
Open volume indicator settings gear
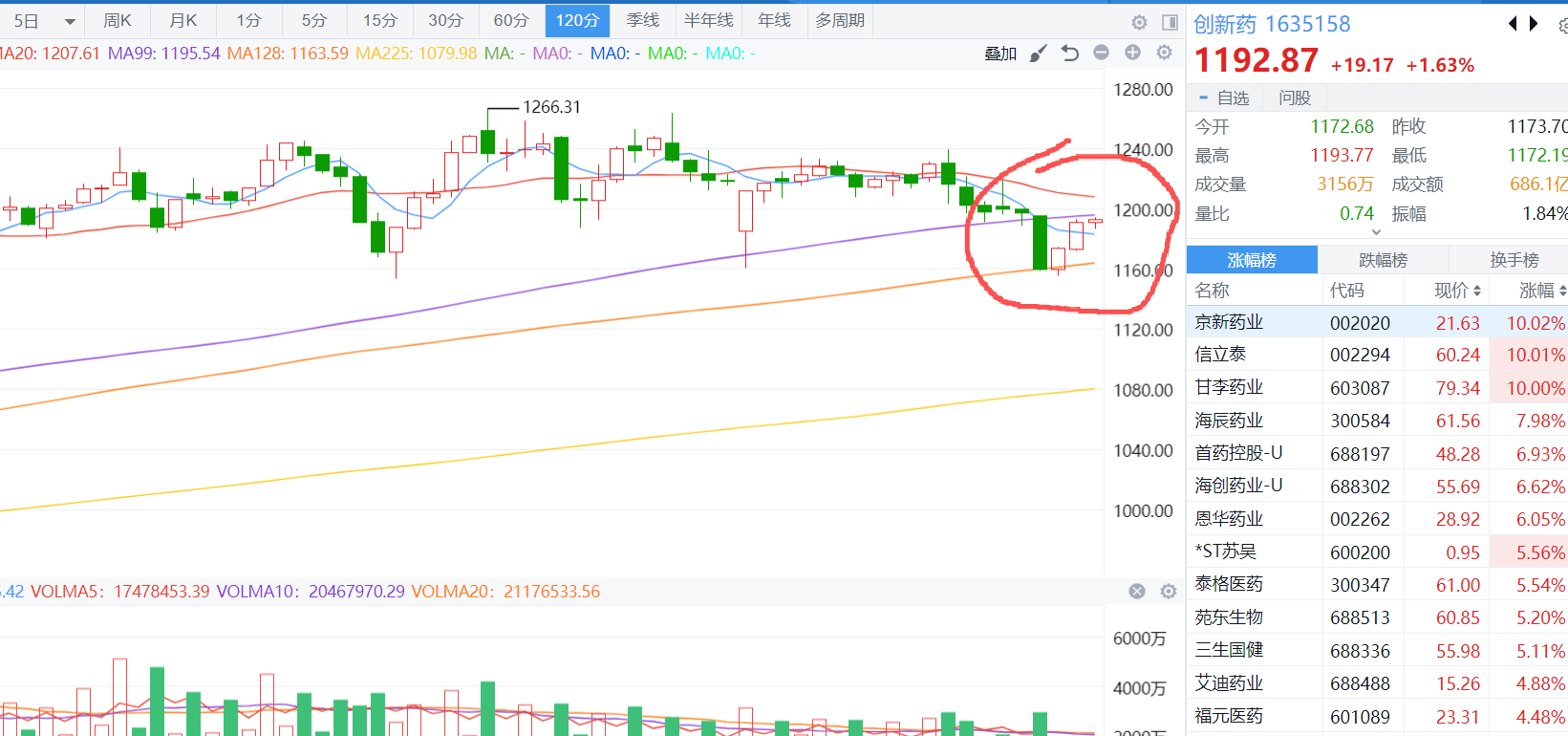coord(1169,592)
